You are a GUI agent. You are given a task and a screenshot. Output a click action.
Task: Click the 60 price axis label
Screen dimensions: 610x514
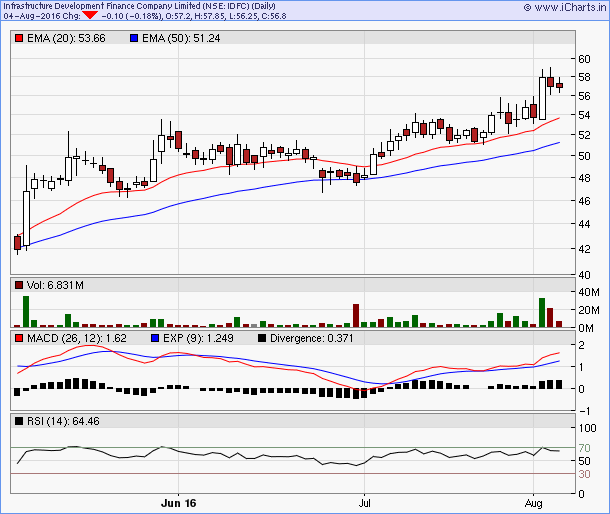pyautogui.click(x=584, y=59)
